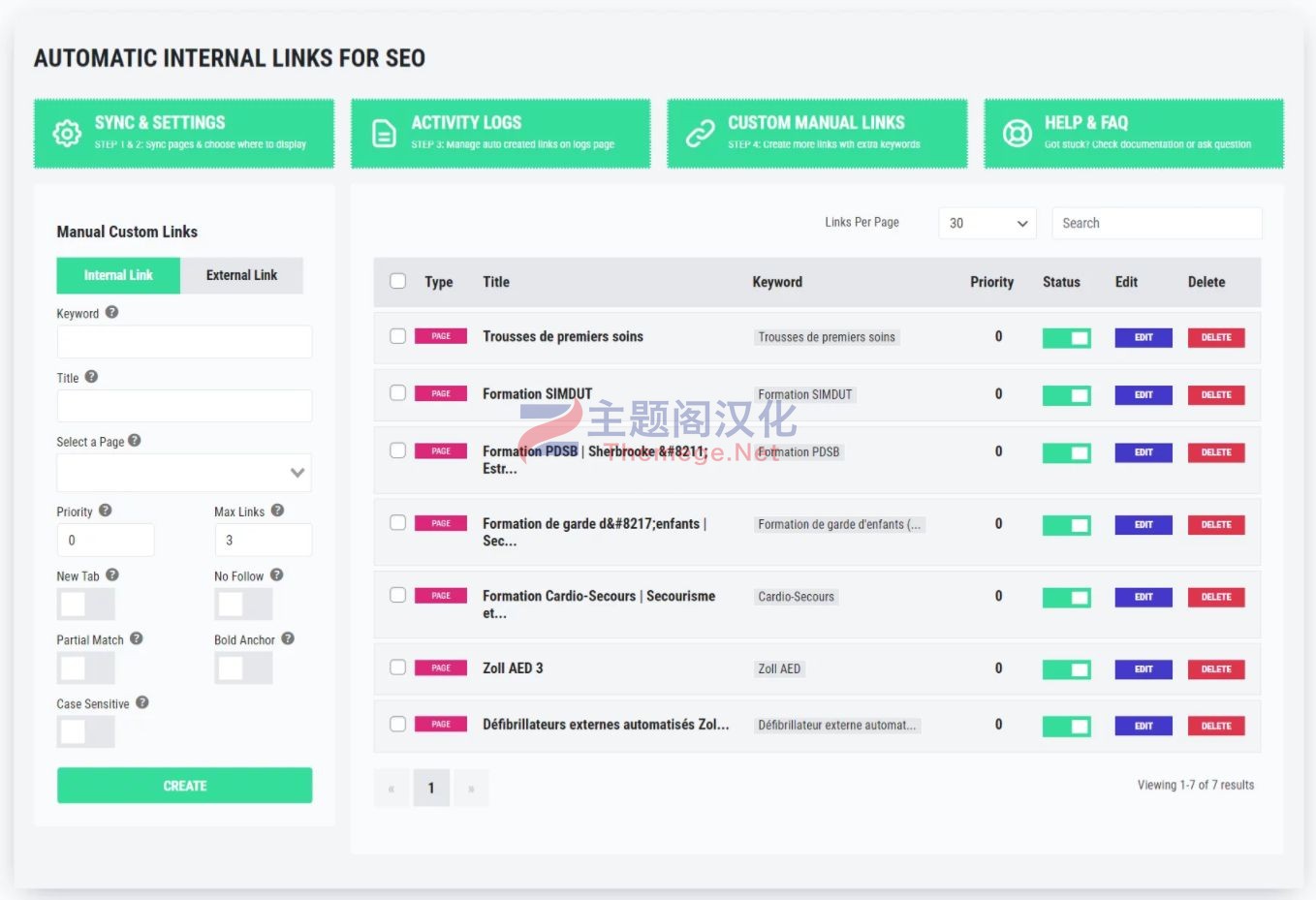This screenshot has height=900, width=1316.
Task: Tick the select-all checkbox in table header
Action: [x=397, y=281]
